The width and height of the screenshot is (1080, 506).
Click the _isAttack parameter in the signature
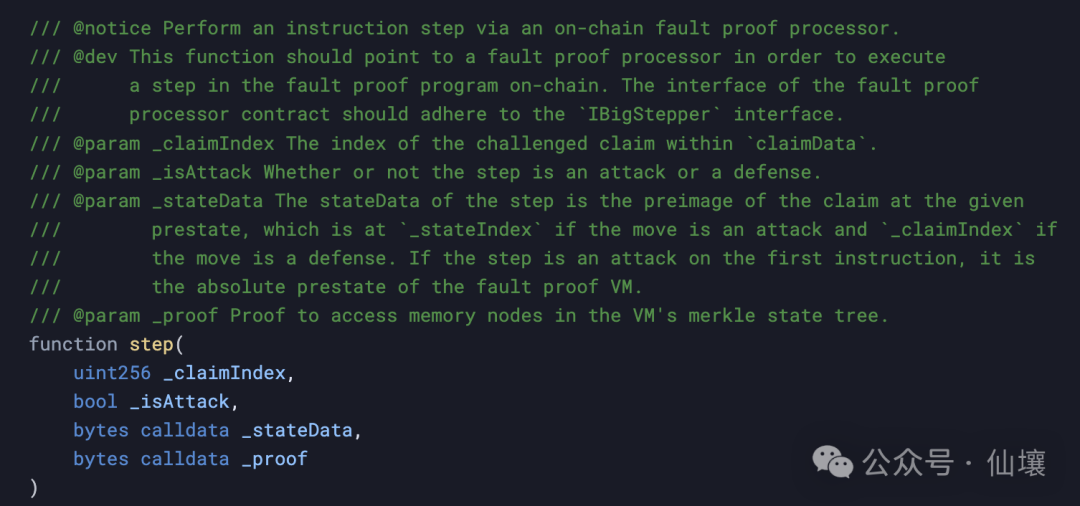click(x=179, y=402)
